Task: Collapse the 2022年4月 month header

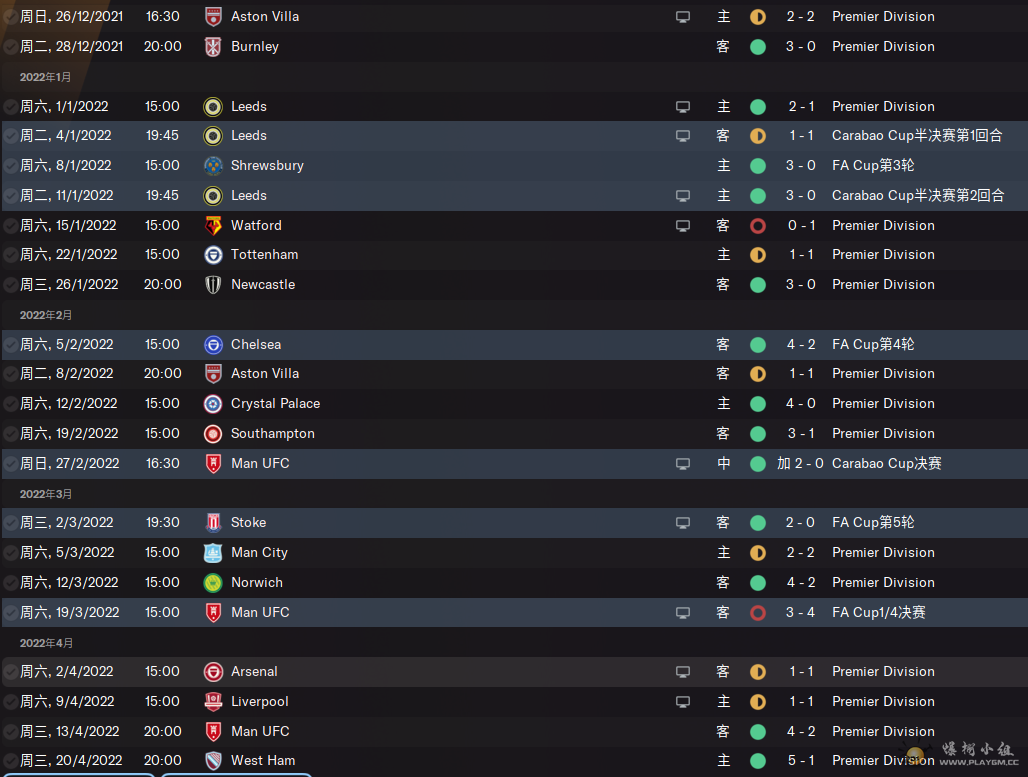Action: click(x=46, y=643)
